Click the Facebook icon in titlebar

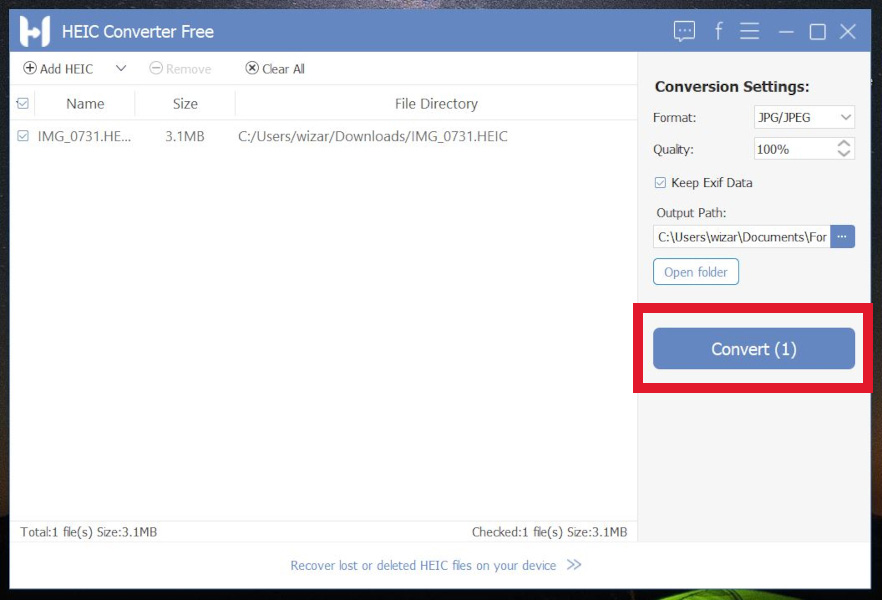tap(718, 31)
